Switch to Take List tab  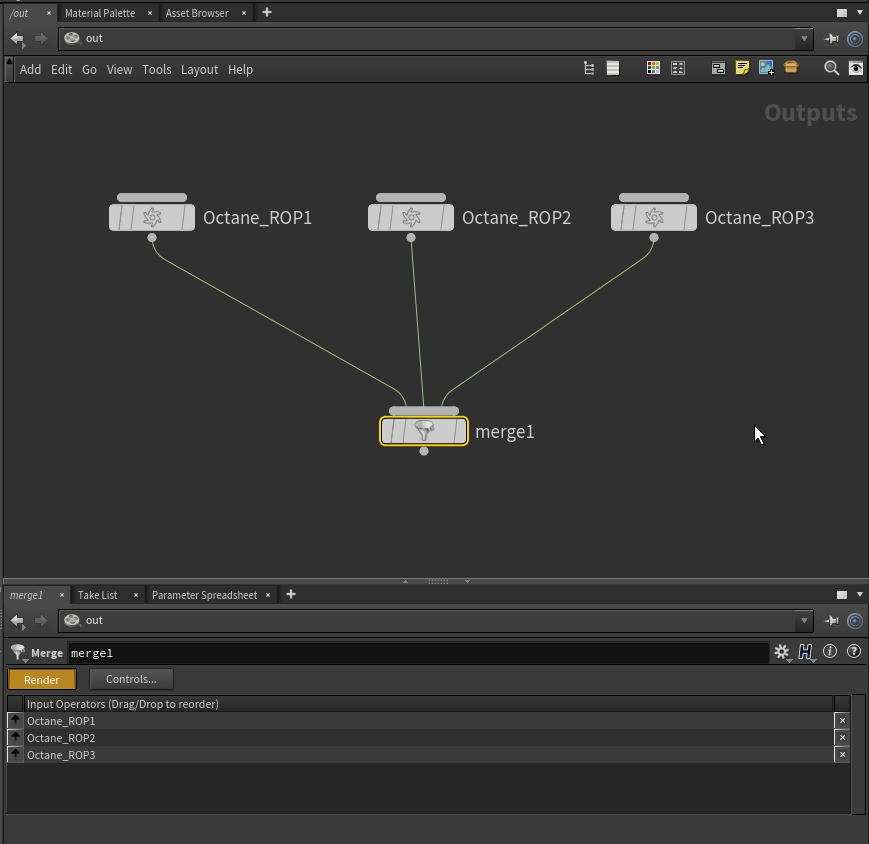(x=98, y=595)
